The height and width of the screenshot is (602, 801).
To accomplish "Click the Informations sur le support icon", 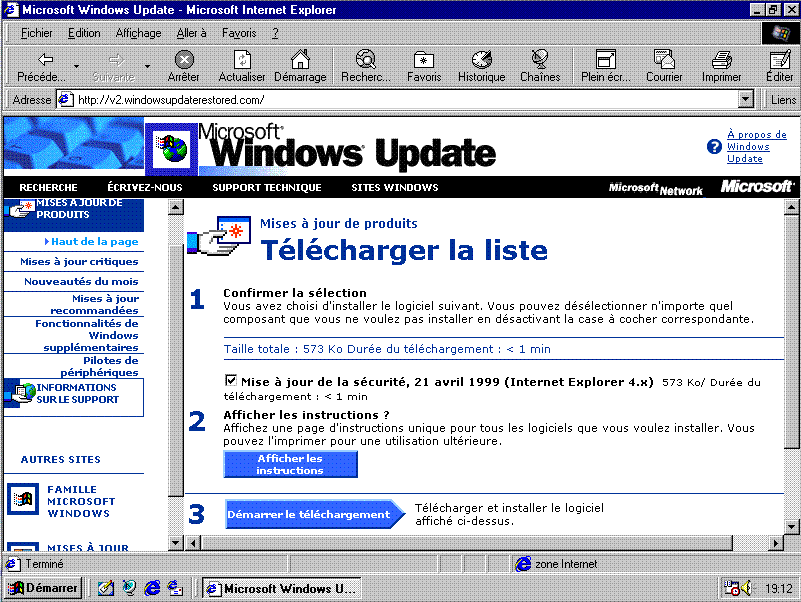I will coord(19,393).
